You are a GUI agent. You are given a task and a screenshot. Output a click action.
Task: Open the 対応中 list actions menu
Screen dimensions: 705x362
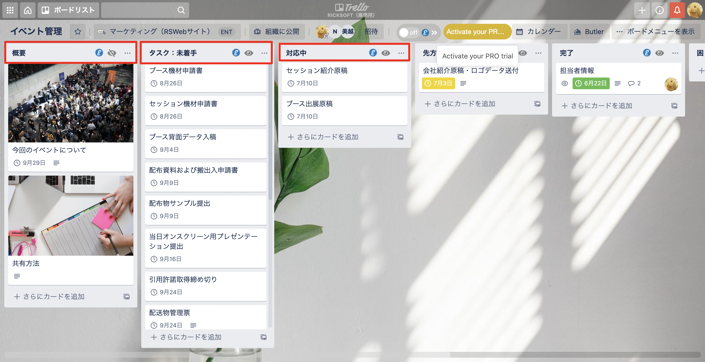[401, 53]
